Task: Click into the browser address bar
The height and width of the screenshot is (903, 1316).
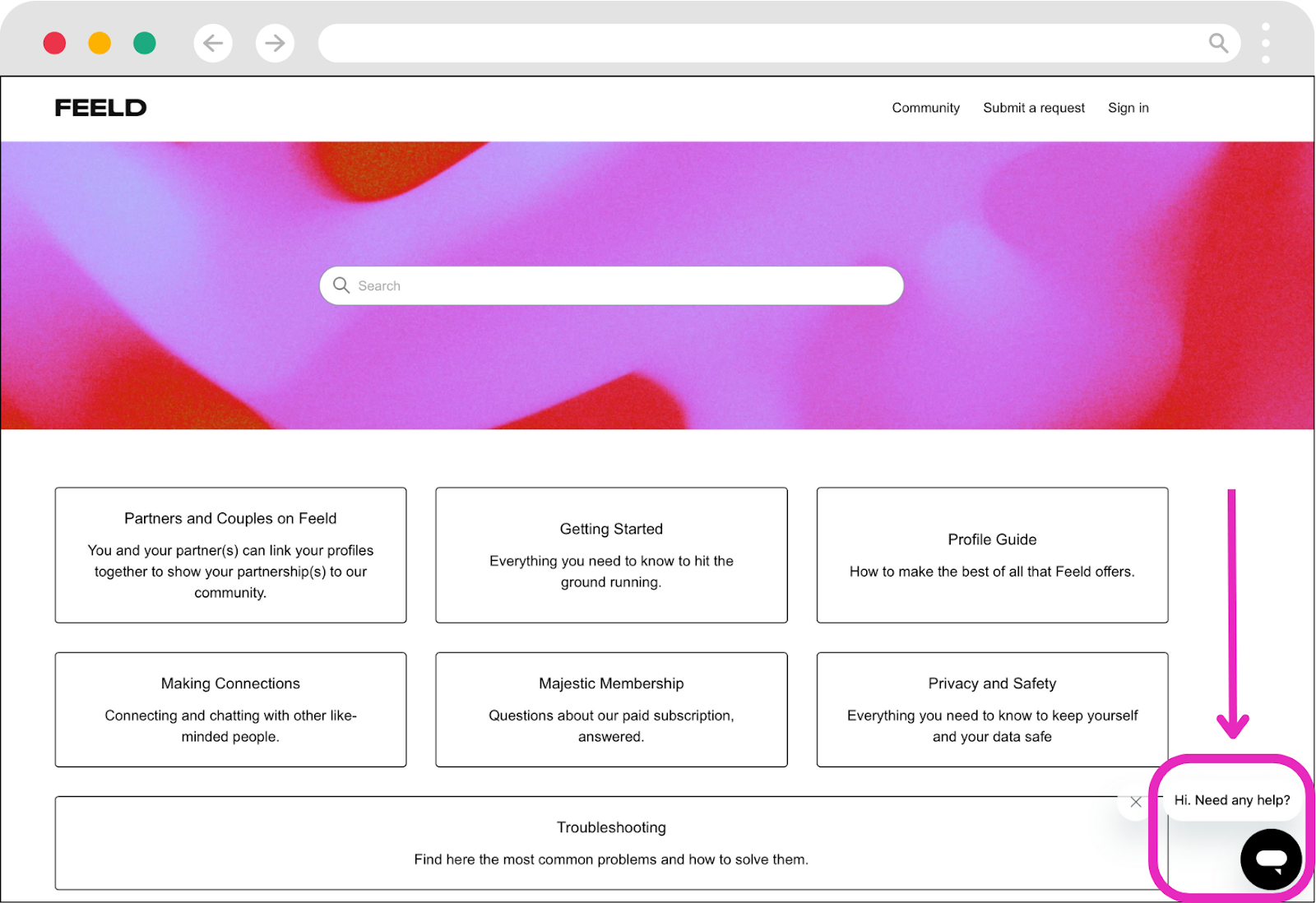Action: 779,43
